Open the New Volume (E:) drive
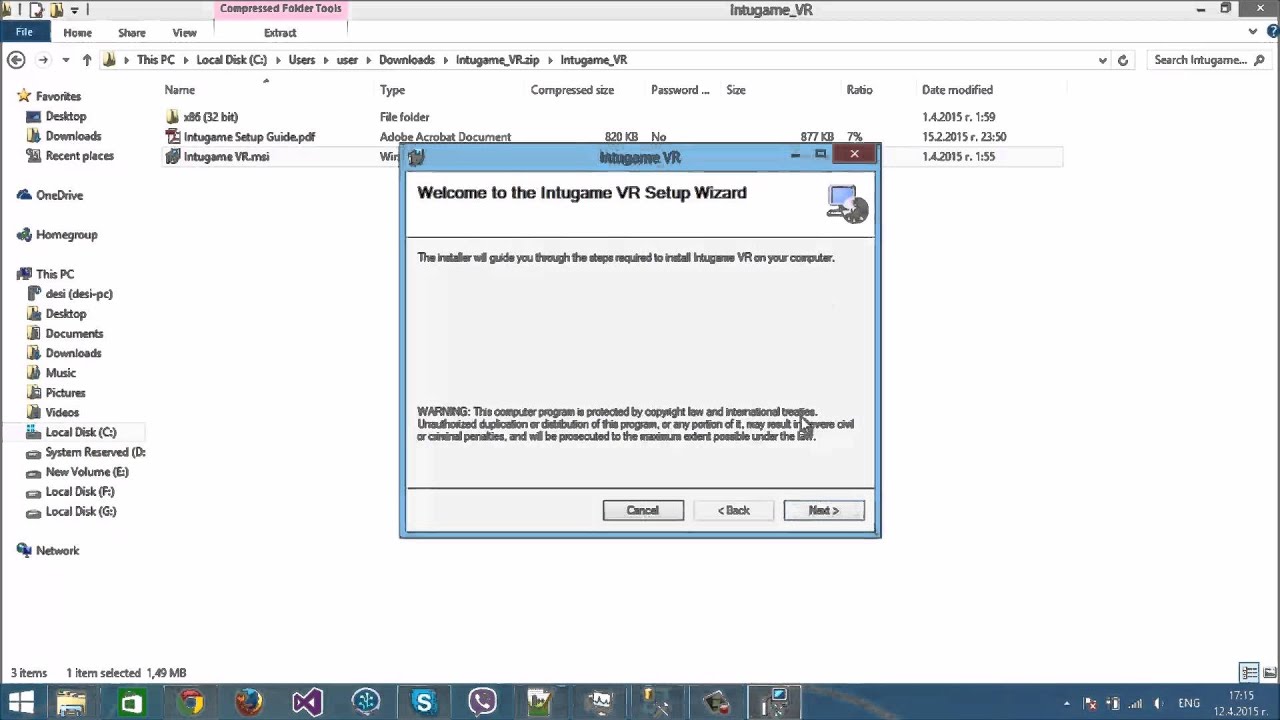The image size is (1280, 720). [86, 472]
